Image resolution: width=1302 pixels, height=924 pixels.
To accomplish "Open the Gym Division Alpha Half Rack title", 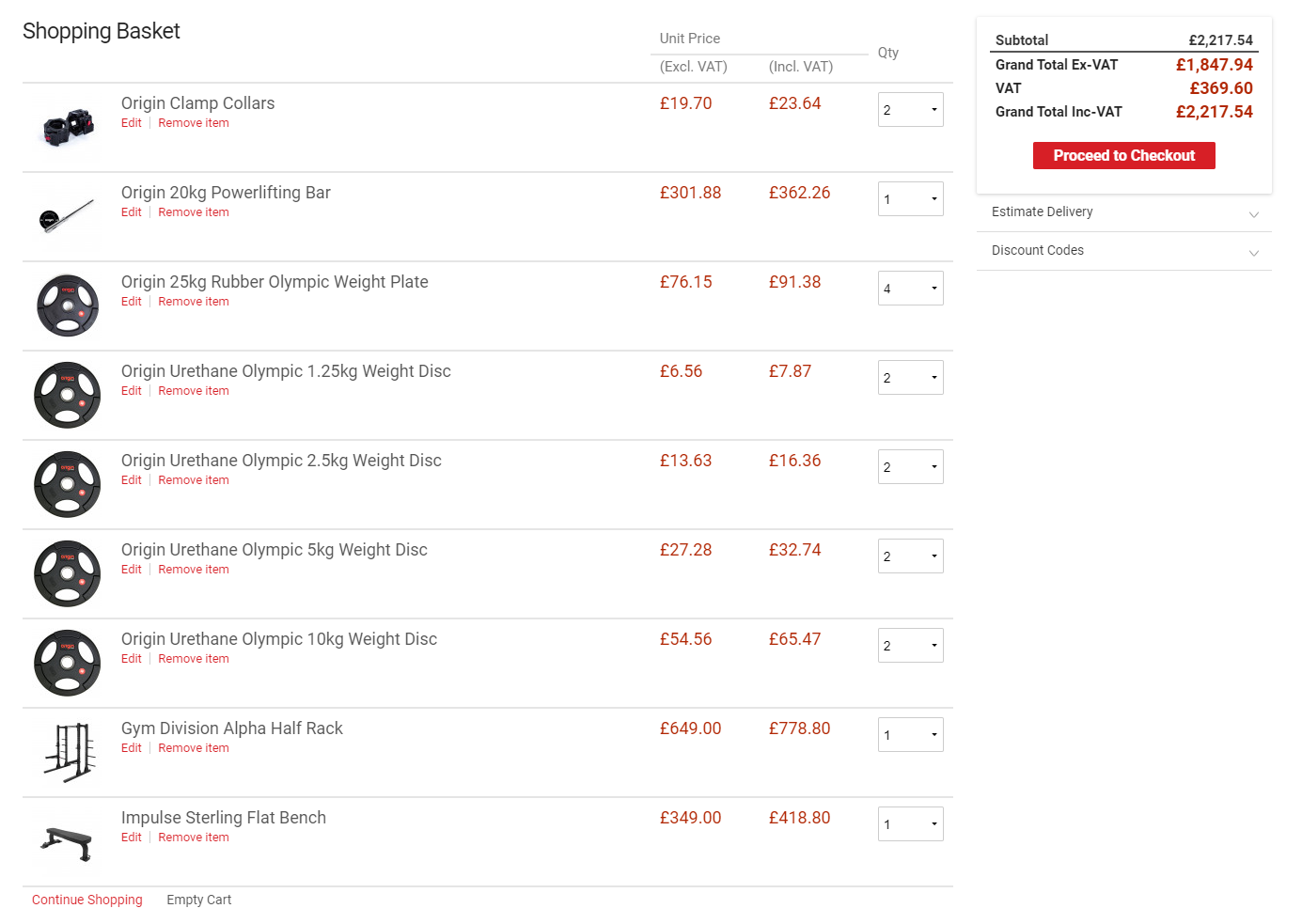I will 232,728.
